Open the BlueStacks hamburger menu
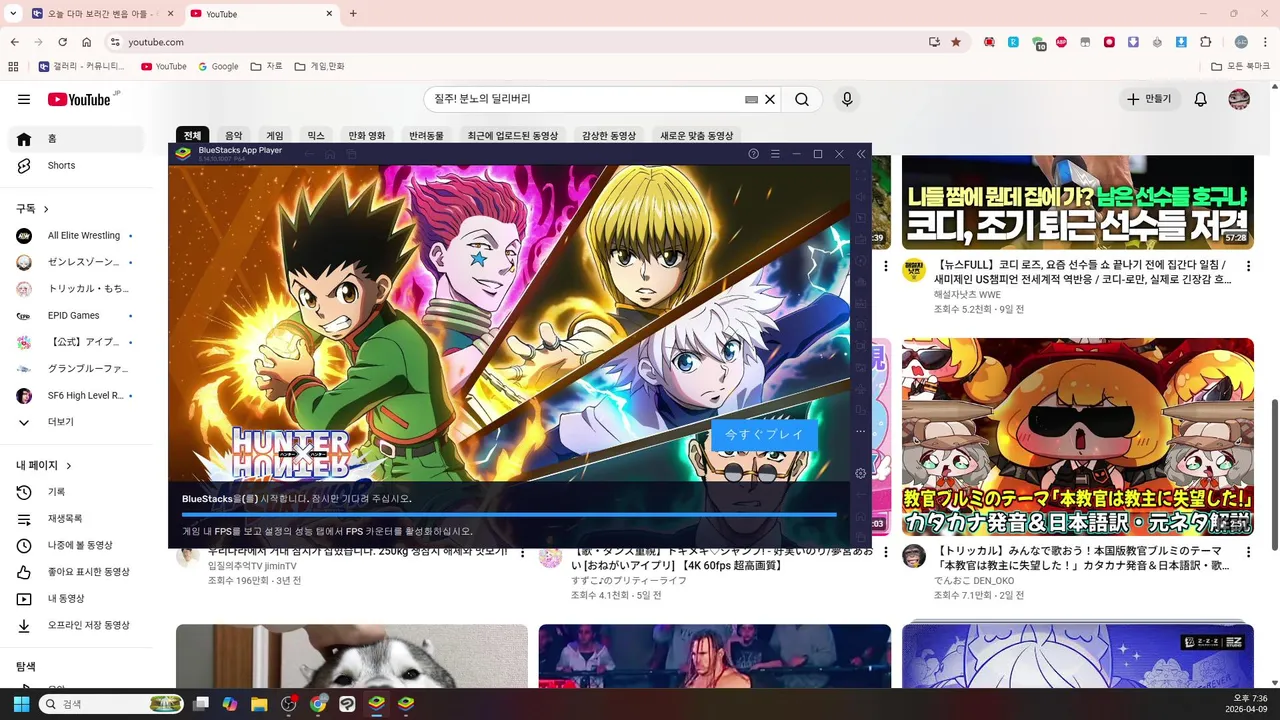1280x720 pixels. (x=775, y=154)
